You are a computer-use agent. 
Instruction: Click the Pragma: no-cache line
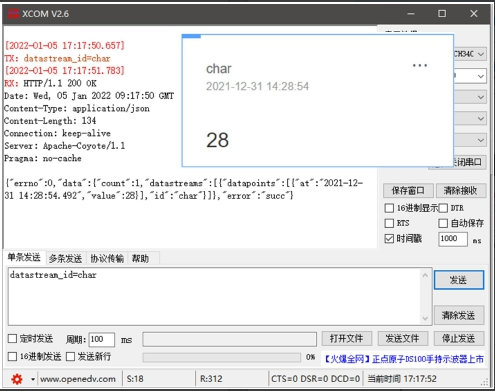pyautogui.click(x=43, y=158)
